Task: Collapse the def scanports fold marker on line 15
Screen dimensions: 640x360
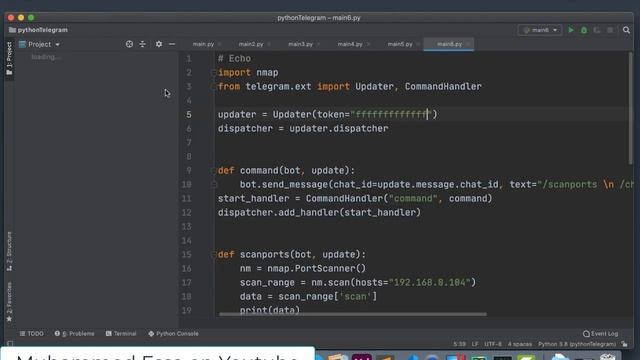Action: coord(213,255)
